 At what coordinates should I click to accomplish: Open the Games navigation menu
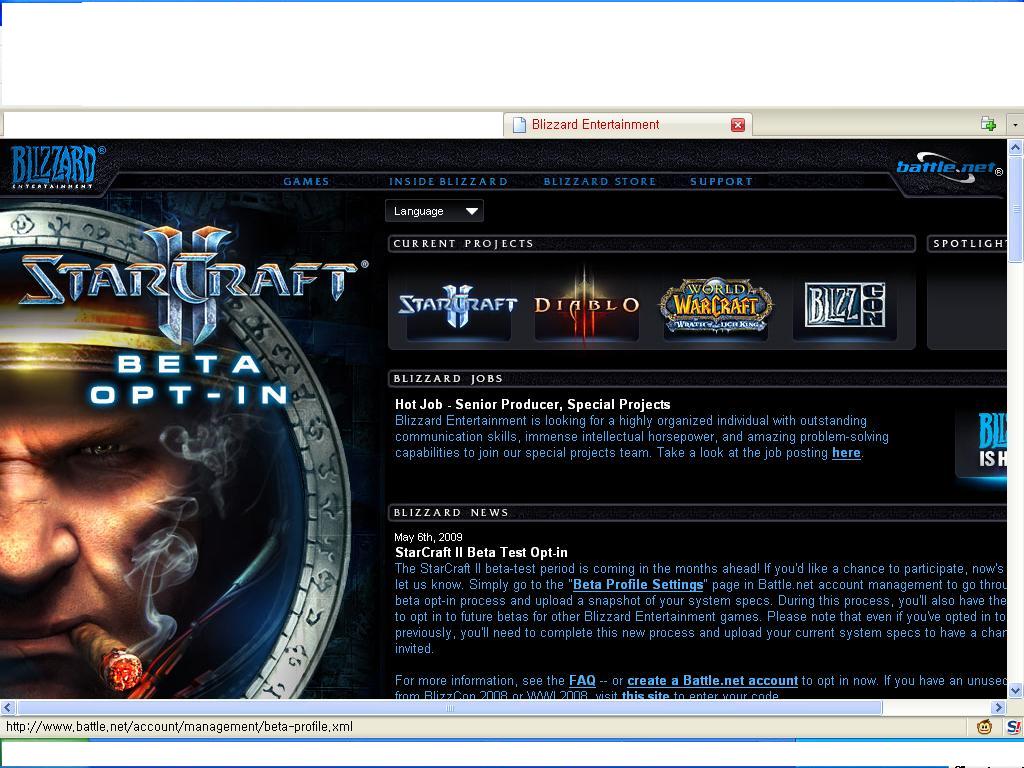[306, 182]
